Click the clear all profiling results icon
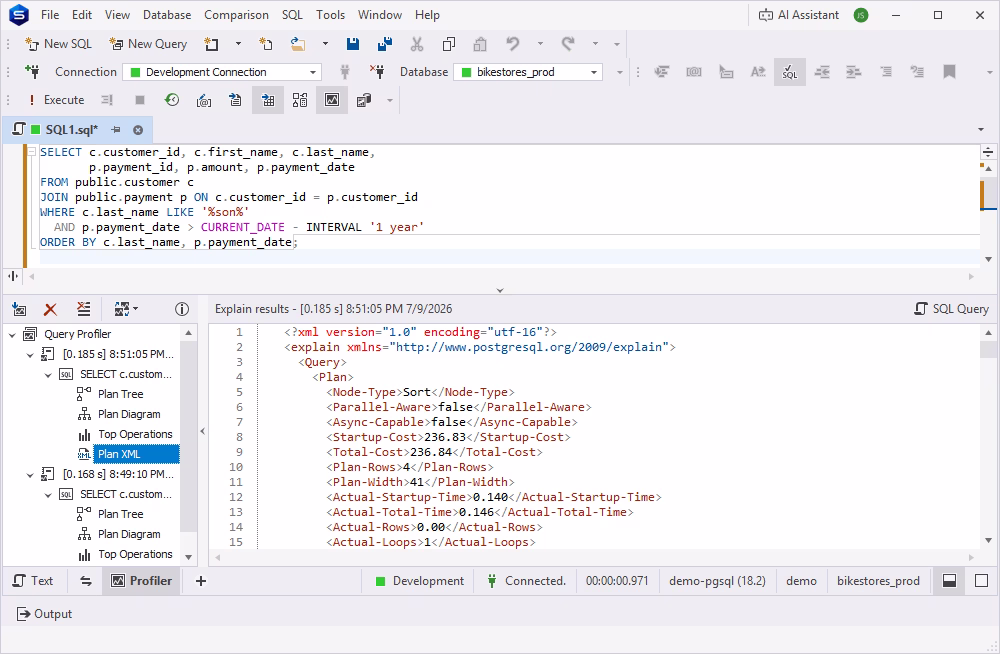The width and height of the screenshot is (1000, 654). 84,309
